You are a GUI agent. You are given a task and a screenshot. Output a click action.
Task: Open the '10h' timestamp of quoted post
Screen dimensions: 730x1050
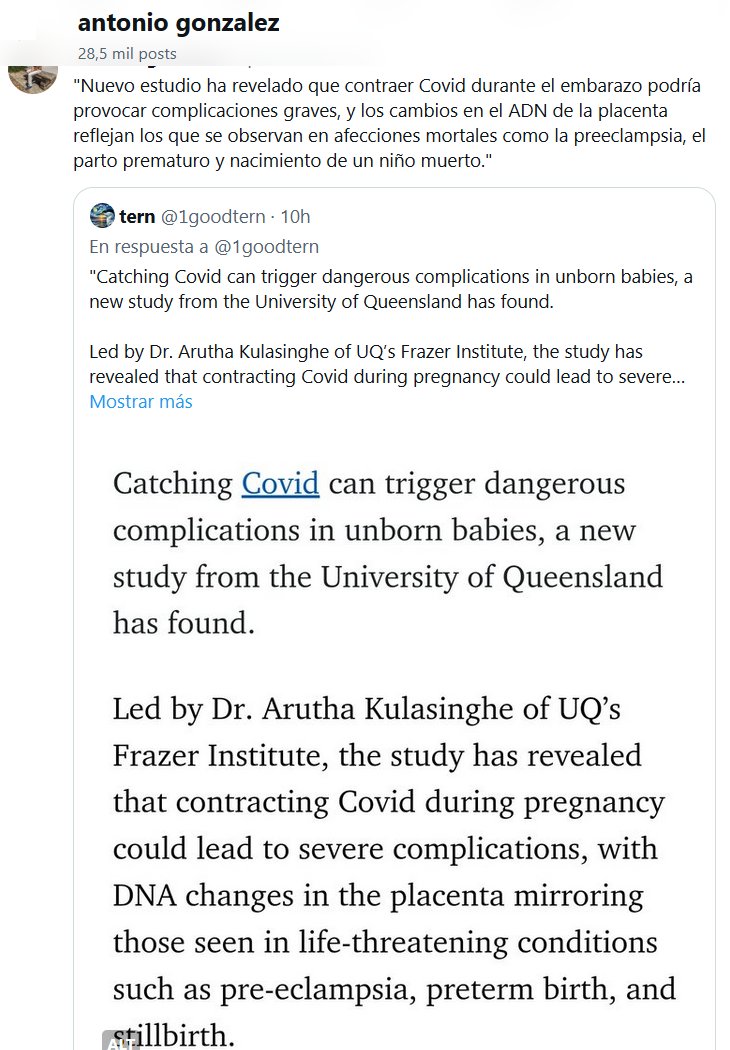click(296, 217)
